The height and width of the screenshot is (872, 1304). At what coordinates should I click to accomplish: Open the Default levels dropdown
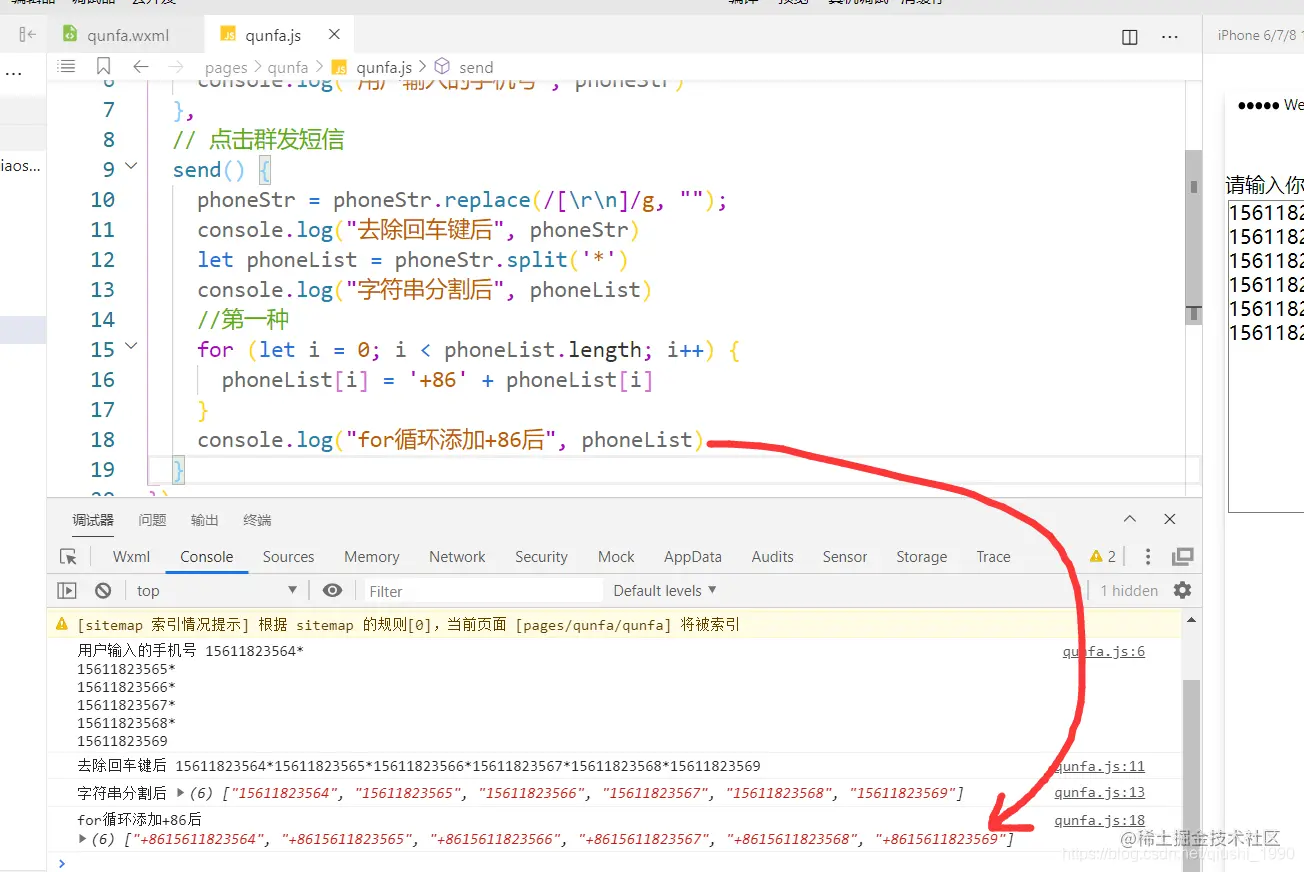(665, 591)
